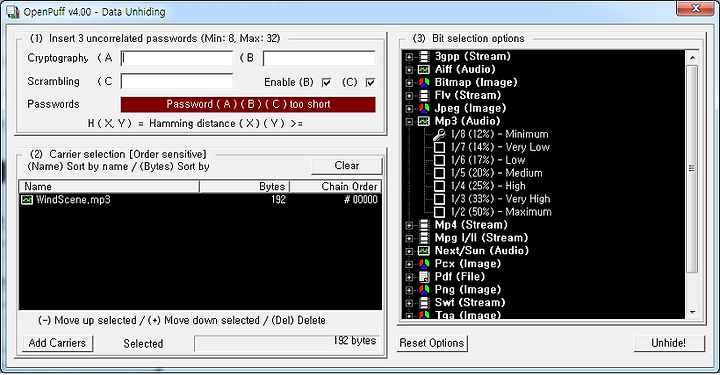
Task: Disable the (C) scrambling password checkbox
Action: 370,82
